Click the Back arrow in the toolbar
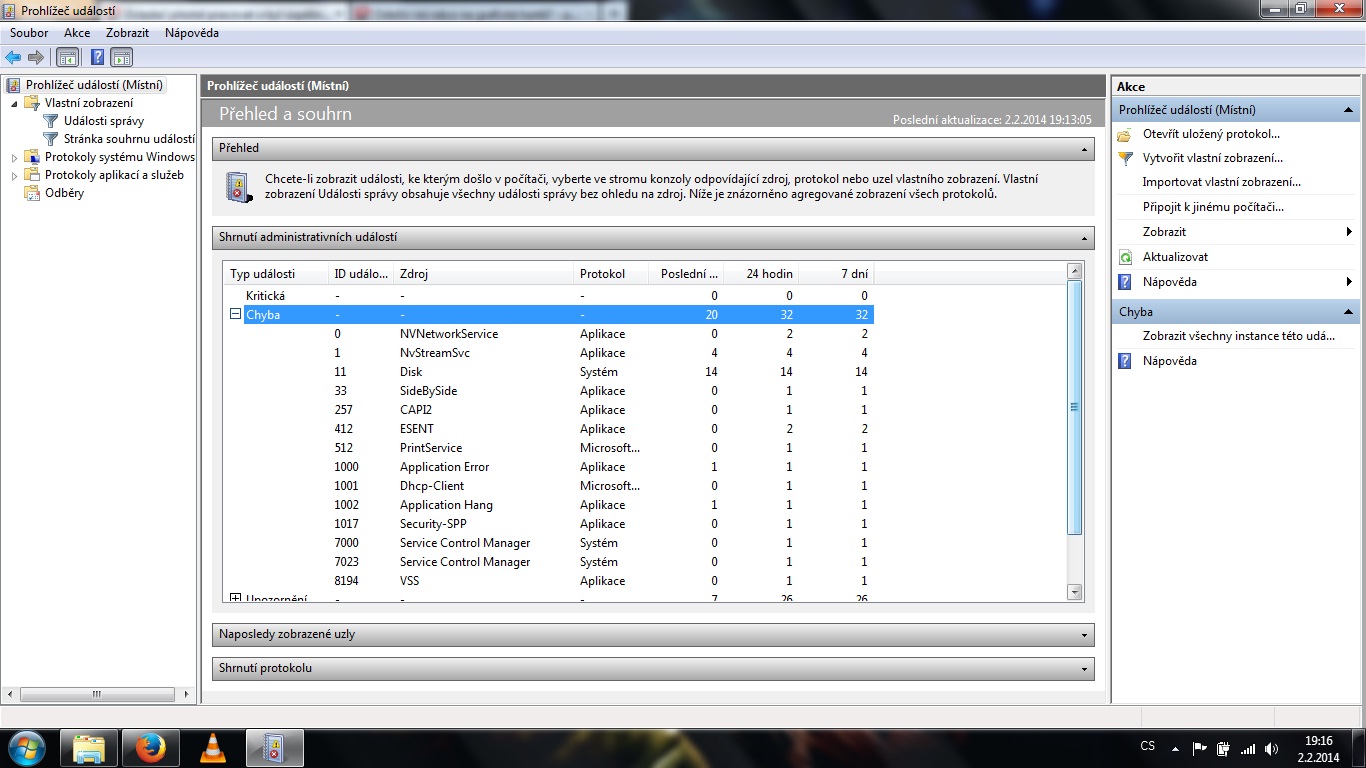 pyautogui.click(x=13, y=57)
